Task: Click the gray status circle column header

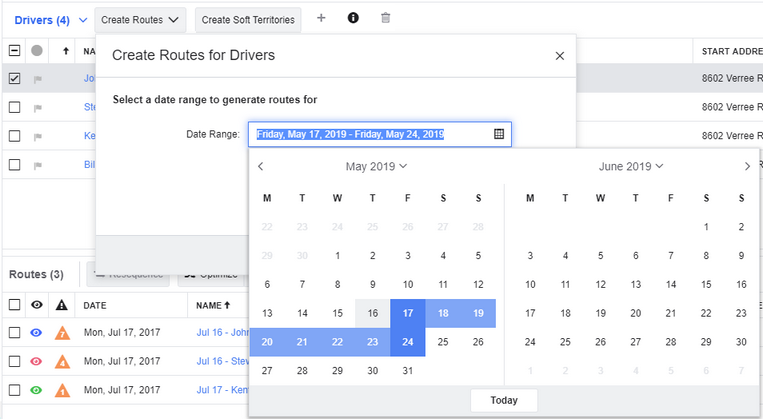Action: click(36, 50)
